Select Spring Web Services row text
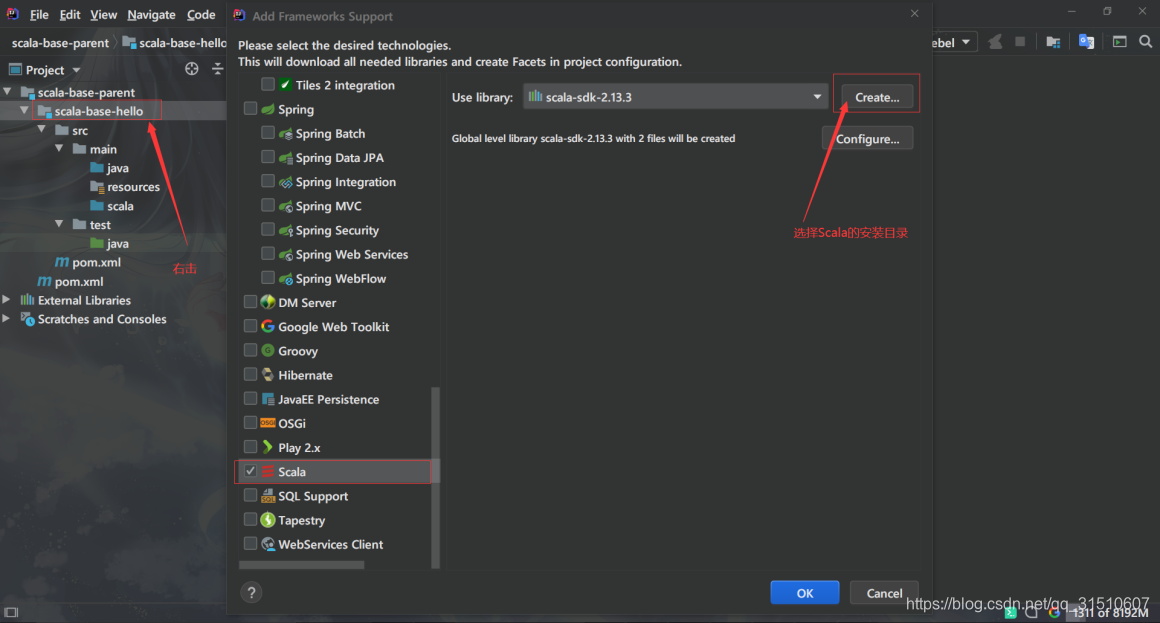Viewport: 1160px width, 623px height. [x=351, y=254]
